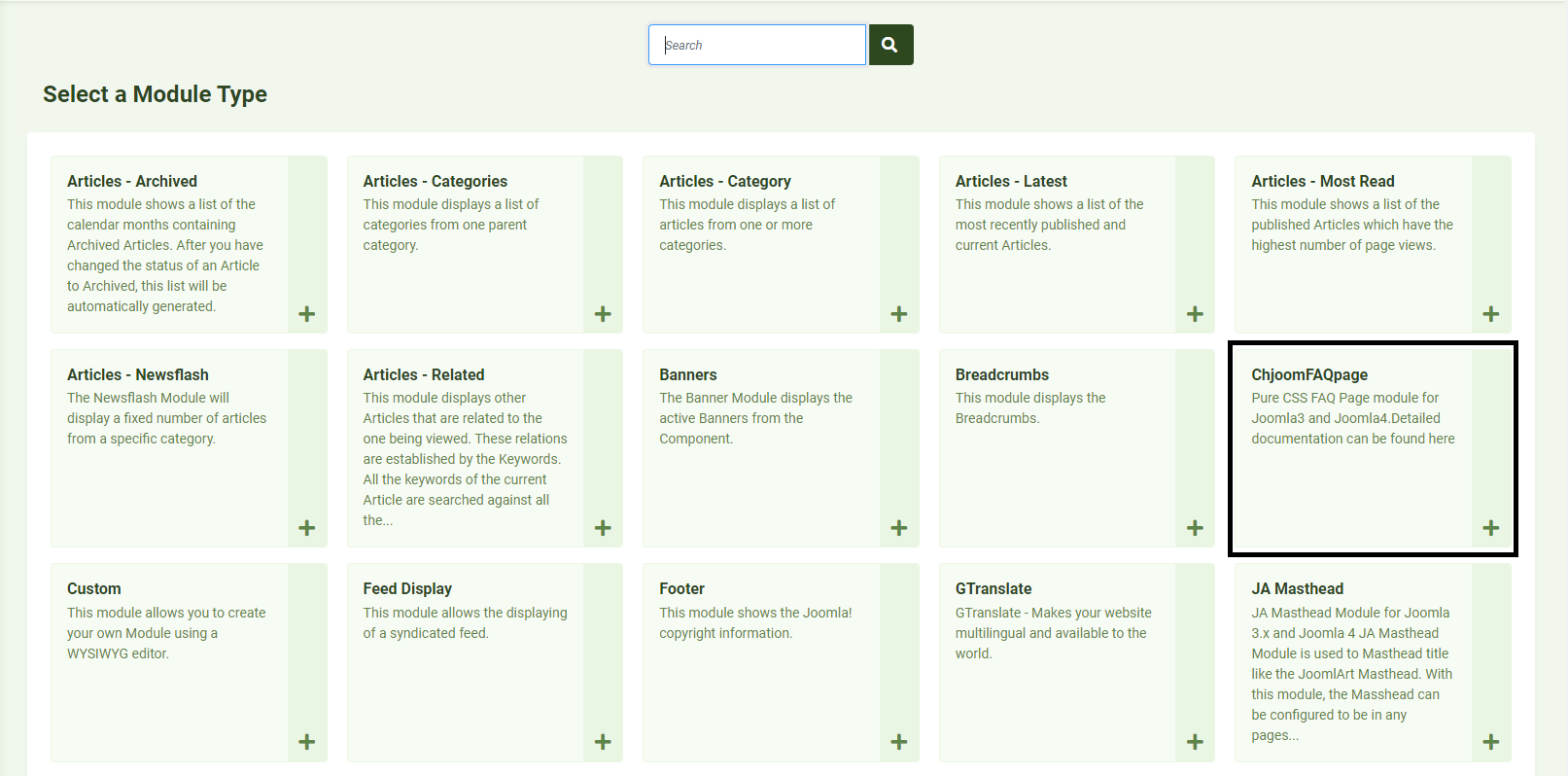Choose the ChjoomFAQpage module title
The width and height of the screenshot is (1568, 776).
click(1309, 374)
